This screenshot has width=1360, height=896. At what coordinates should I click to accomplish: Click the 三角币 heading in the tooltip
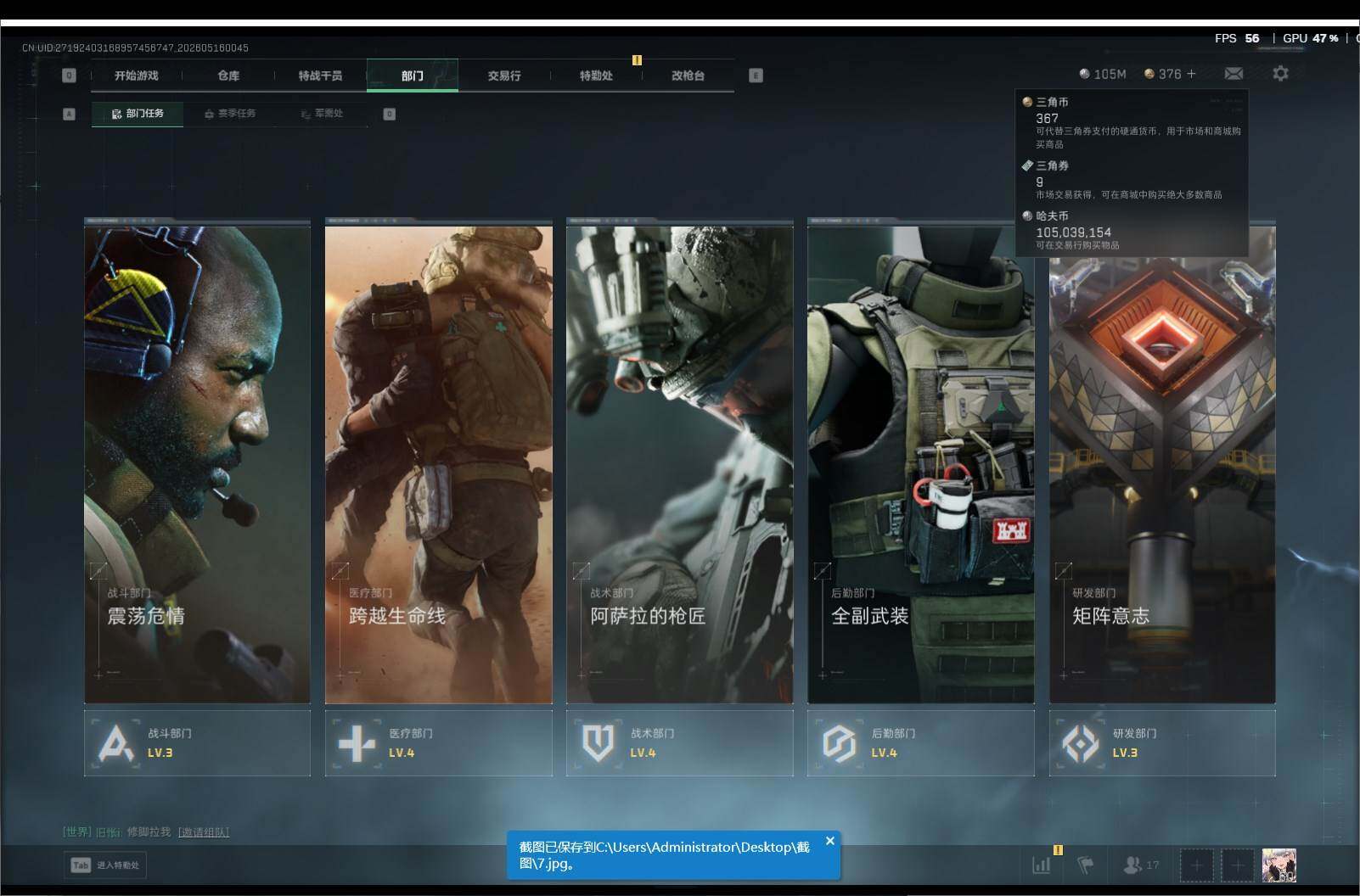coord(1052,103)
